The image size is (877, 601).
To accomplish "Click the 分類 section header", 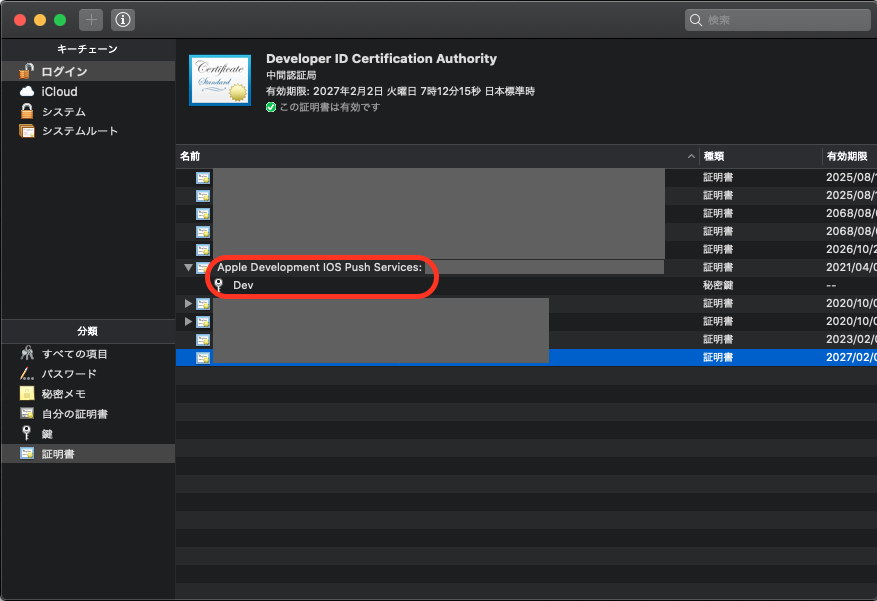I will pyautogui.click(x=87, y=332).
